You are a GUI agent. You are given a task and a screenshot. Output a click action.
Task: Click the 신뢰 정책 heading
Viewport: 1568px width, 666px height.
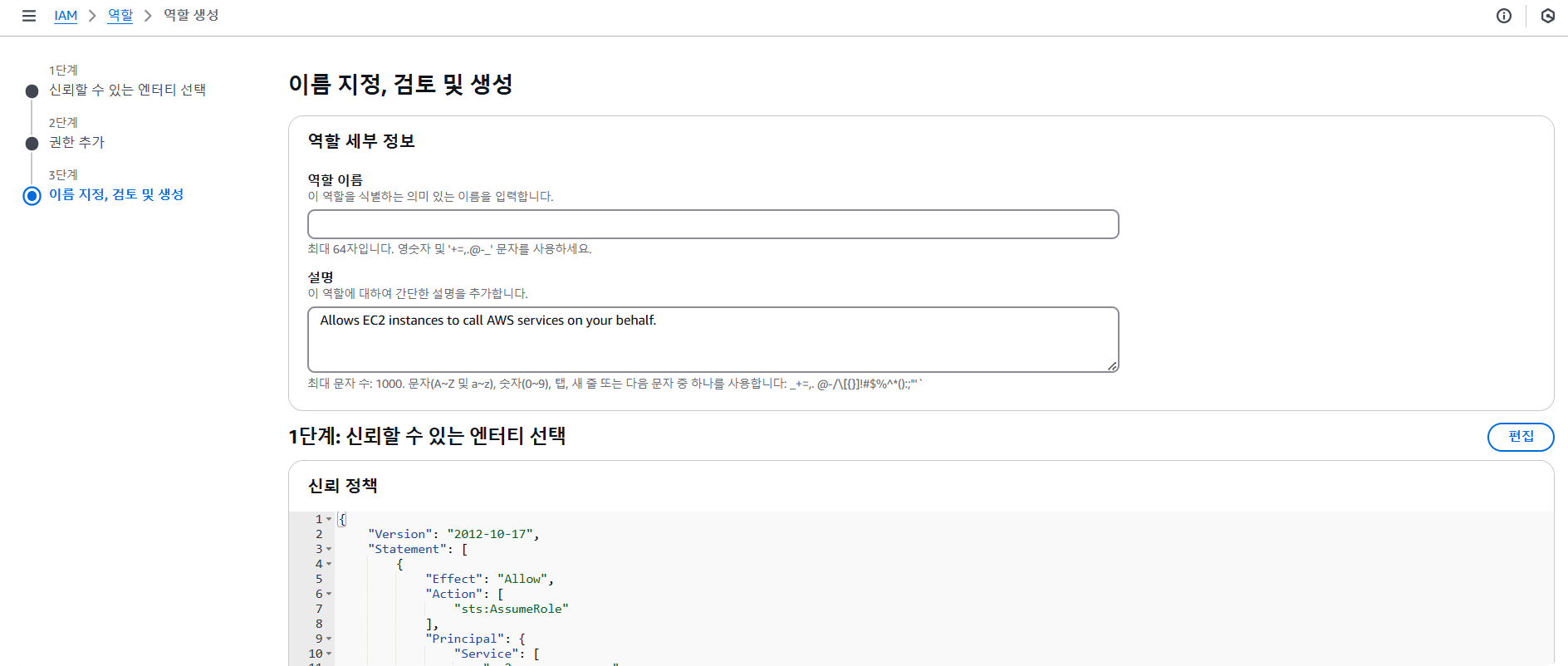point(343,486)
